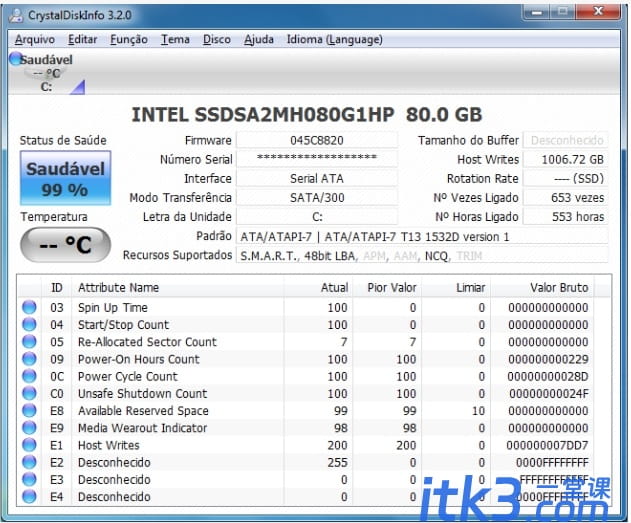Click the Interface field showing Serial ATA

pos(317,178)
